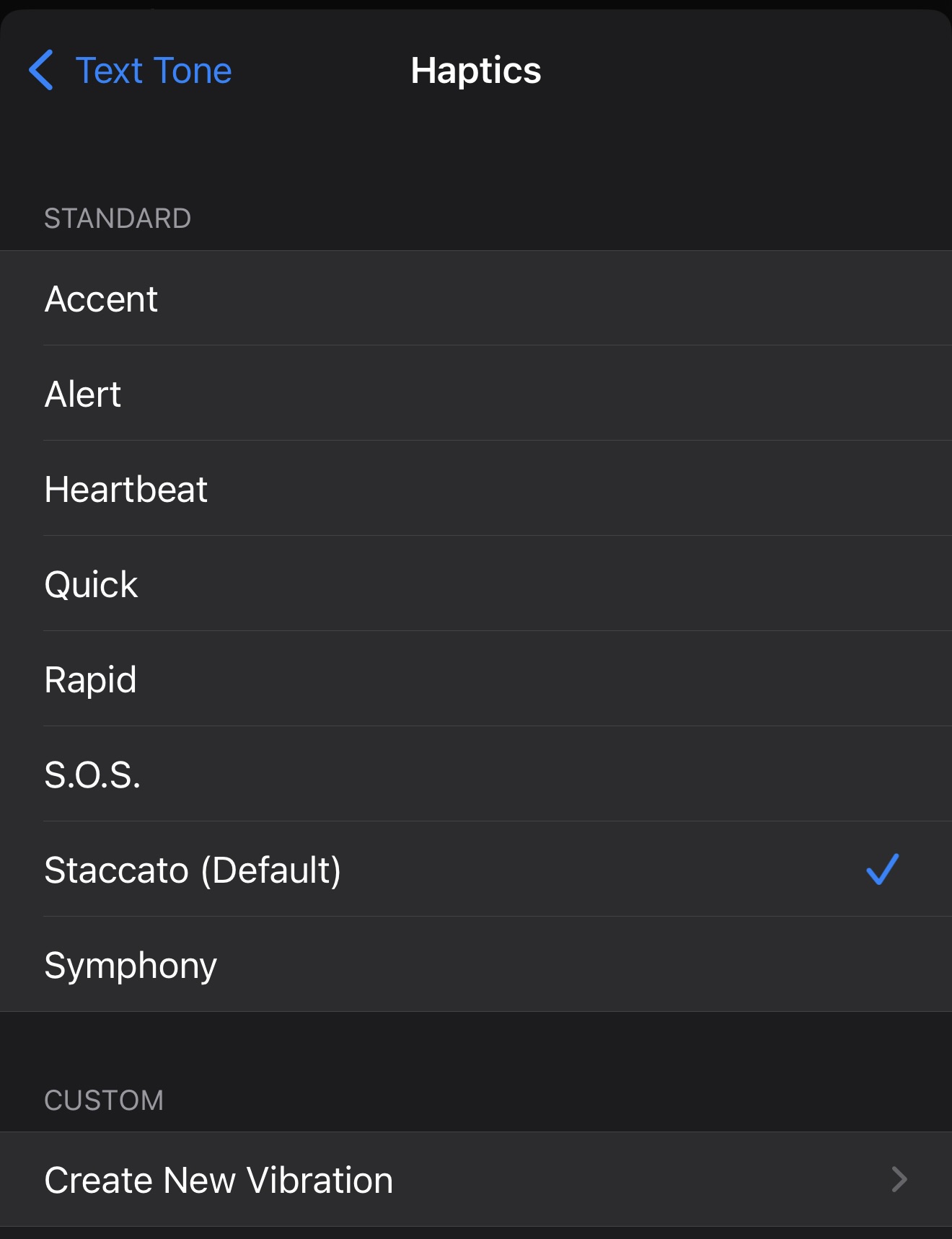Choose the Alert haptic option

(83, 394)
